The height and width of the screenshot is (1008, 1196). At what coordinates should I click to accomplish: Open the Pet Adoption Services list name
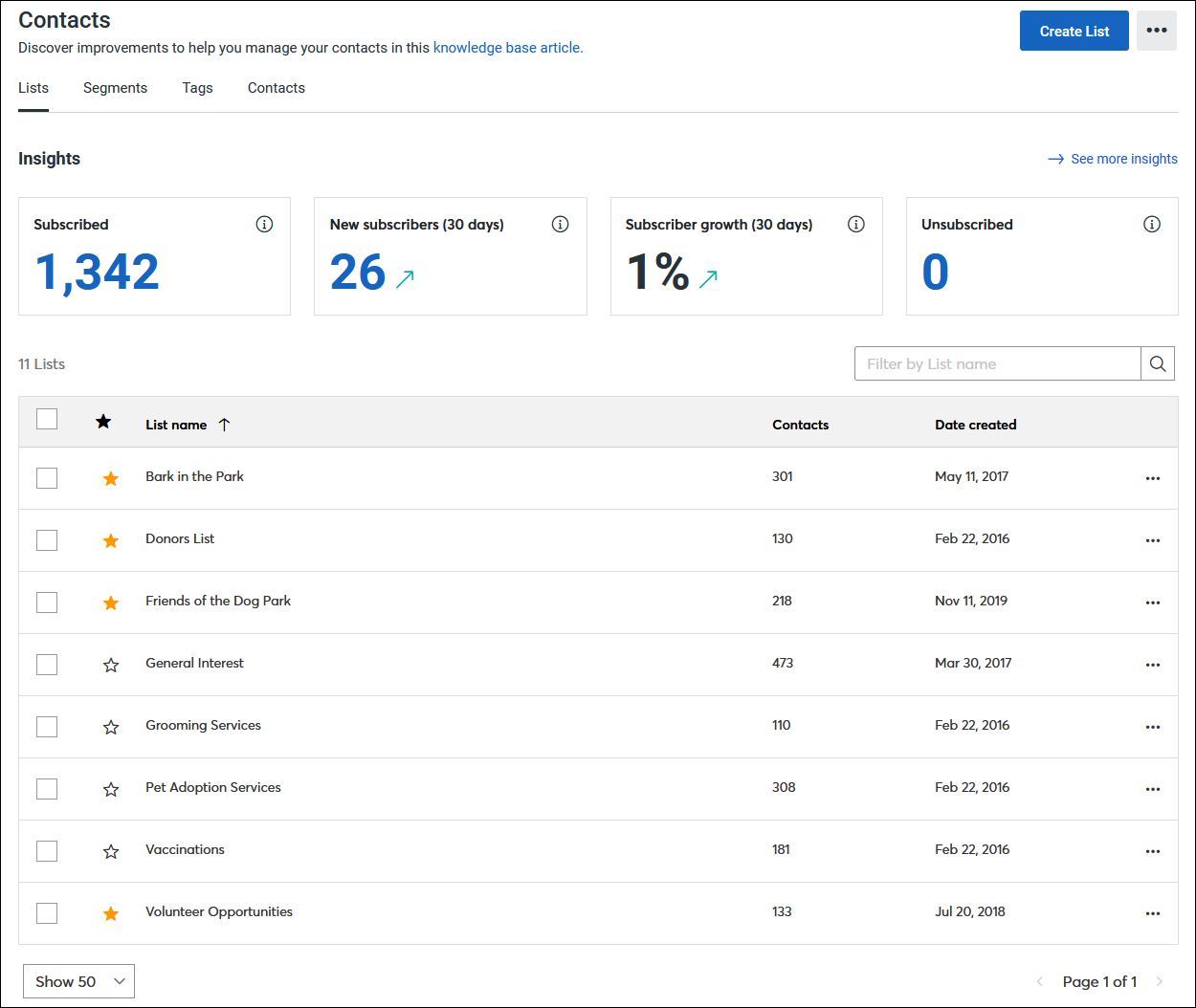click(213, 787)
